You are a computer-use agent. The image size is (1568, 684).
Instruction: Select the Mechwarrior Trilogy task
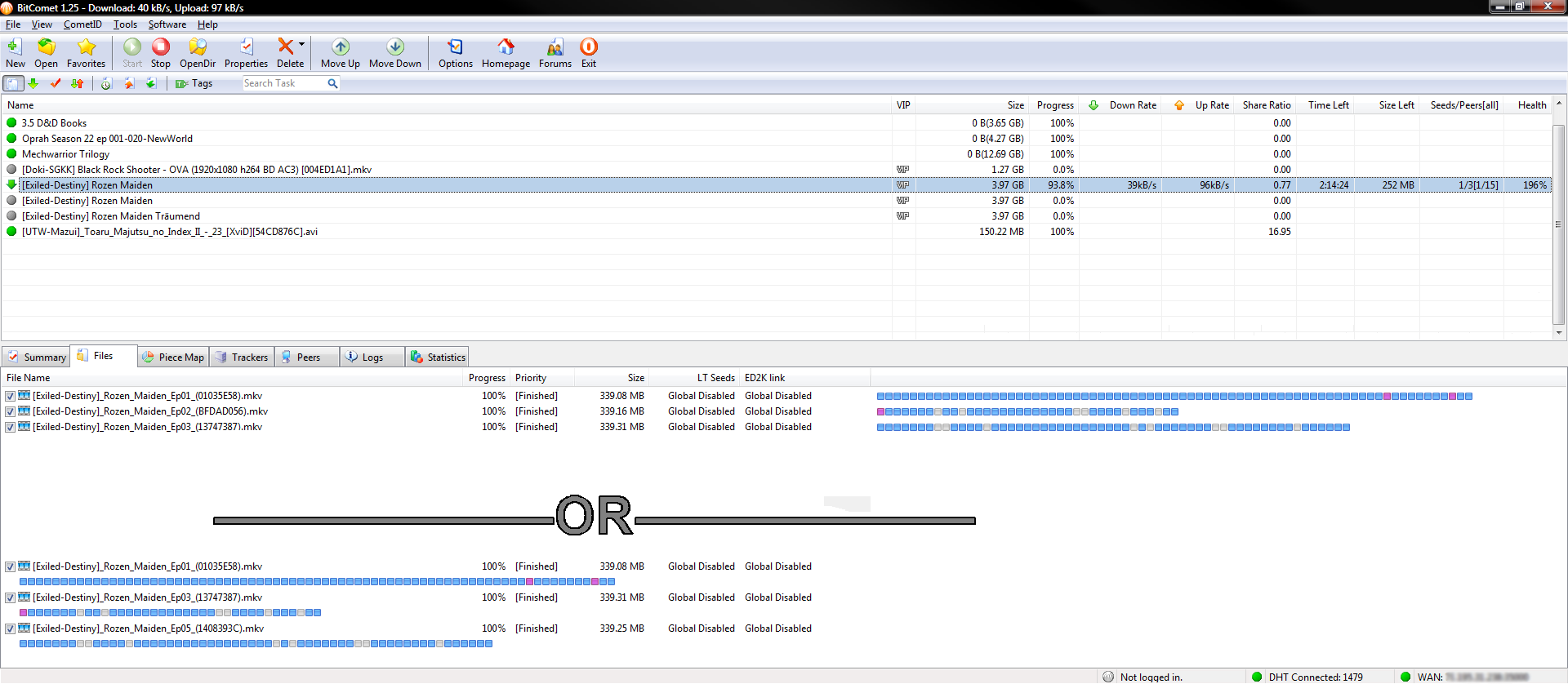(x=776, y=154)
